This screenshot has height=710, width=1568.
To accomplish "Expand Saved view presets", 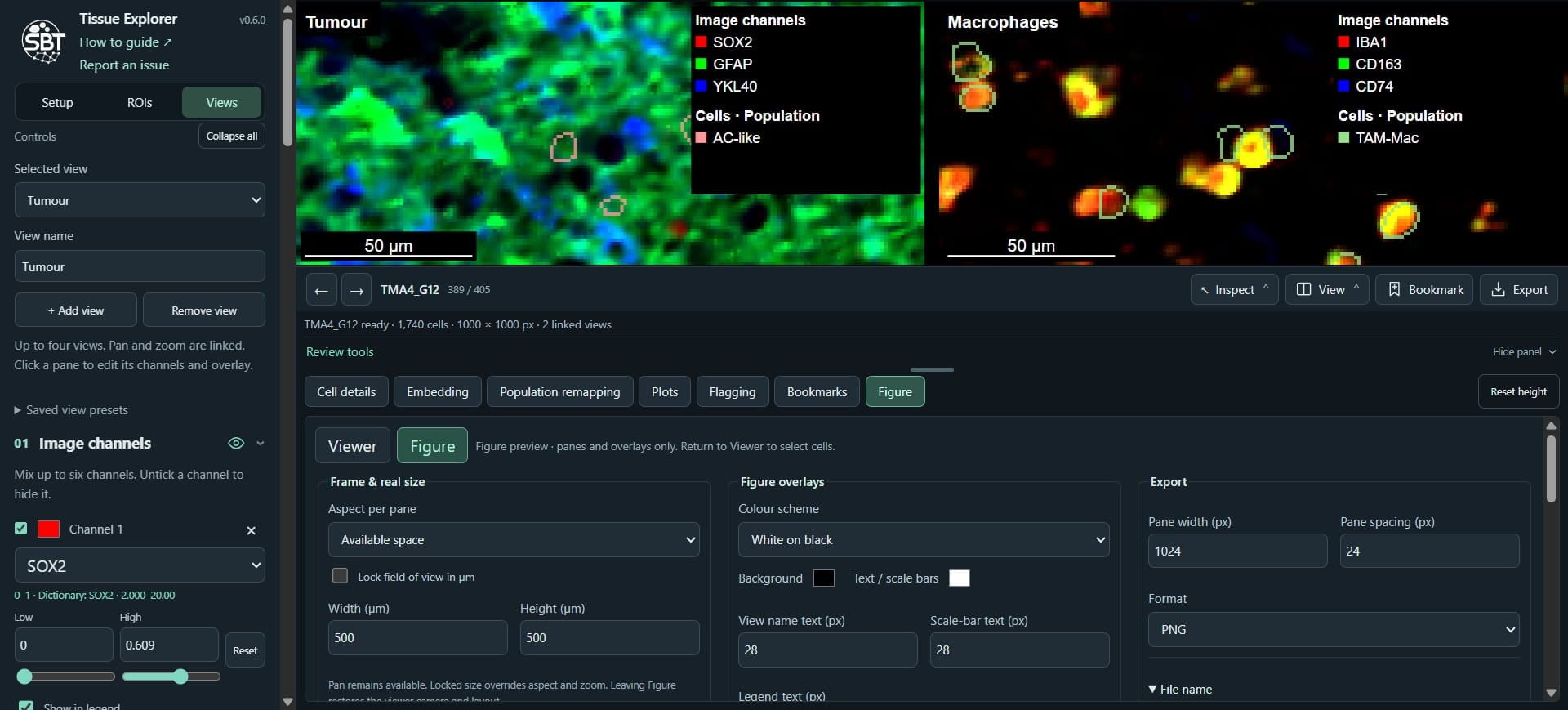I will click(71, 410).
